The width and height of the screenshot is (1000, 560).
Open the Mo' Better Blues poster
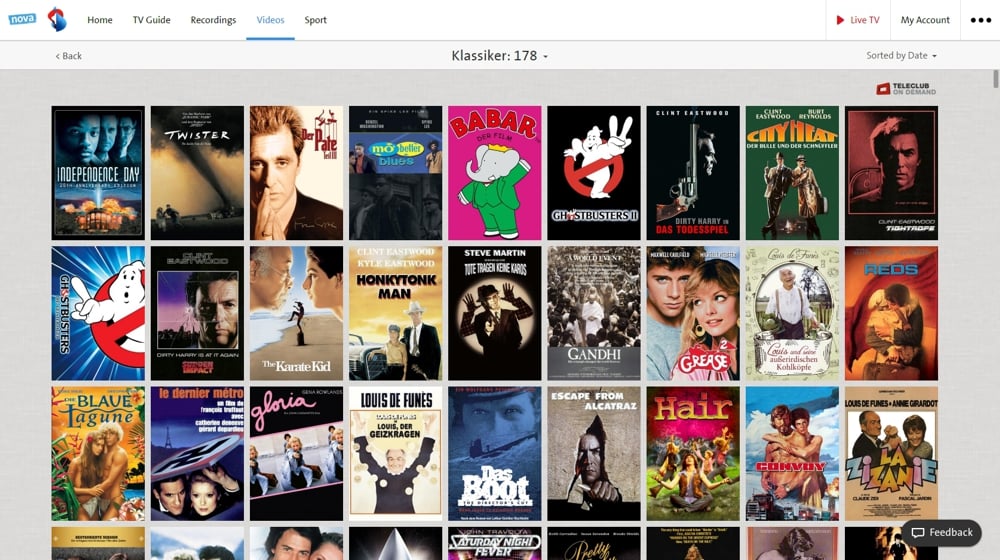pos(395,173)
